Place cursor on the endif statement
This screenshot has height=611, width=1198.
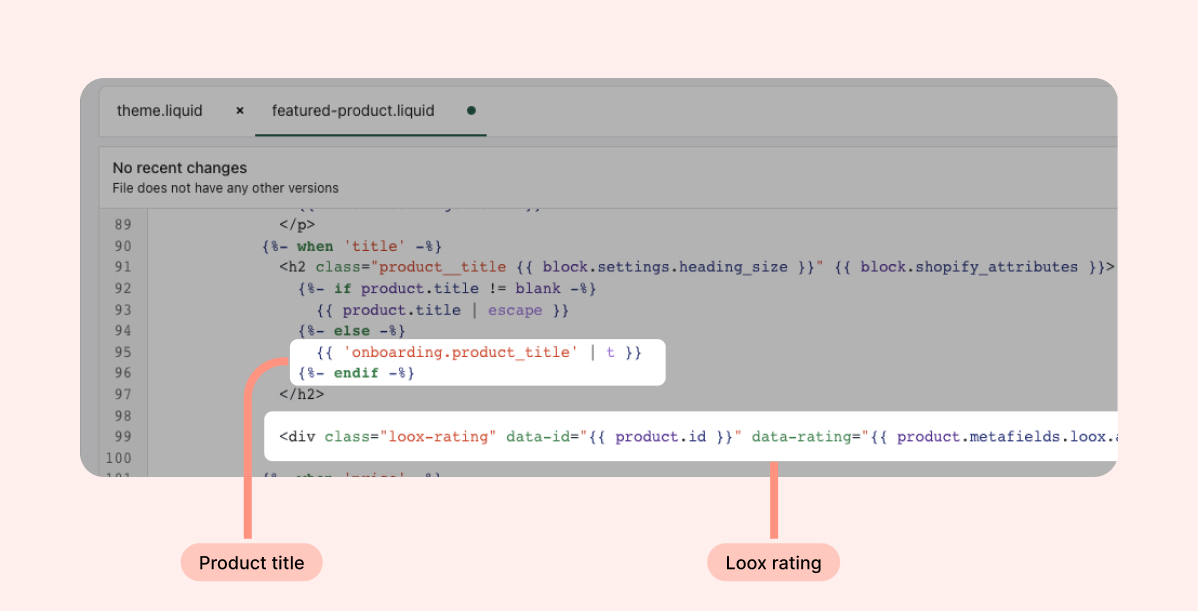tap(355, 373)
